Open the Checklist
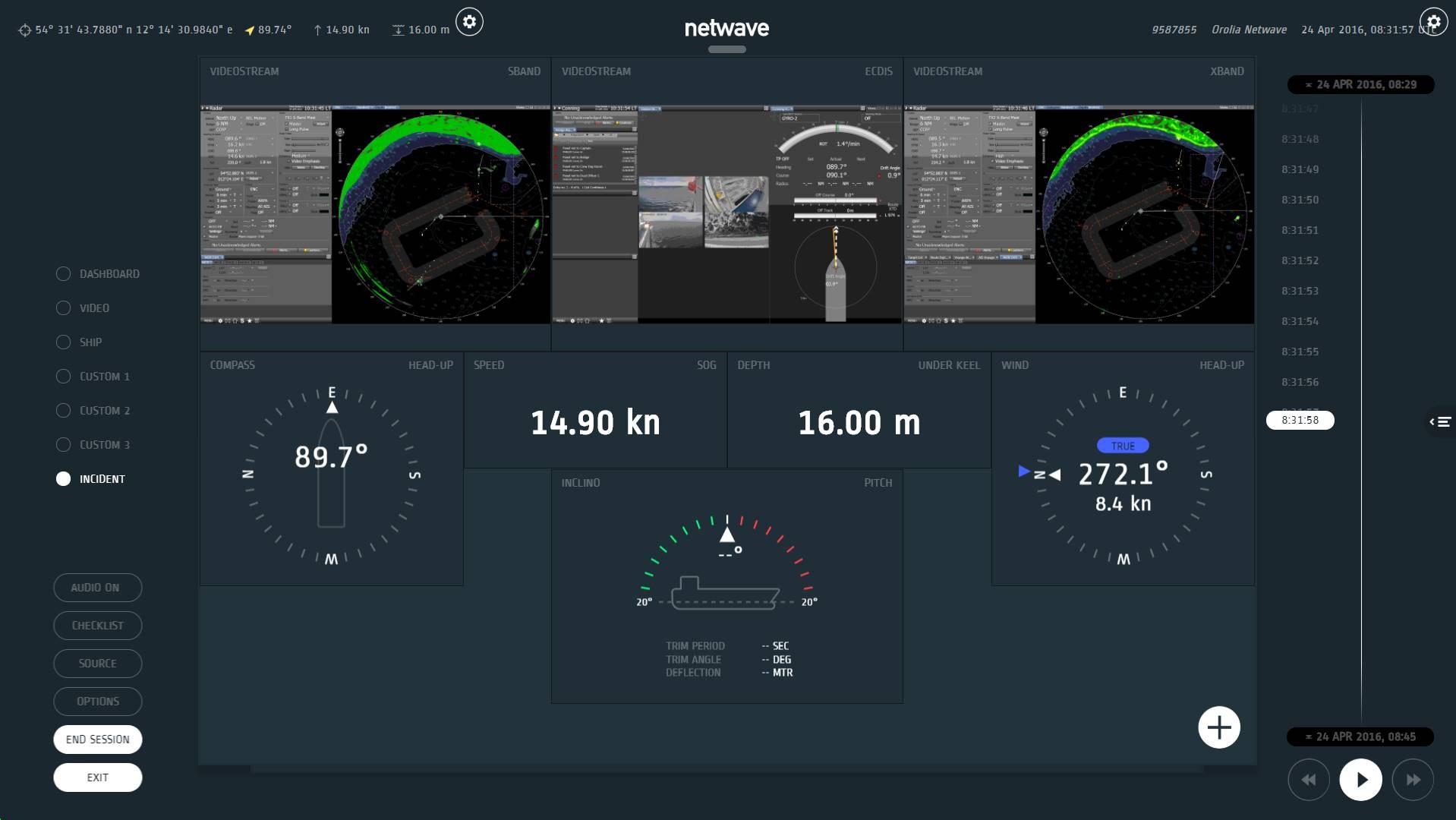Screen dimensions: 1456x820 [98, 626]
